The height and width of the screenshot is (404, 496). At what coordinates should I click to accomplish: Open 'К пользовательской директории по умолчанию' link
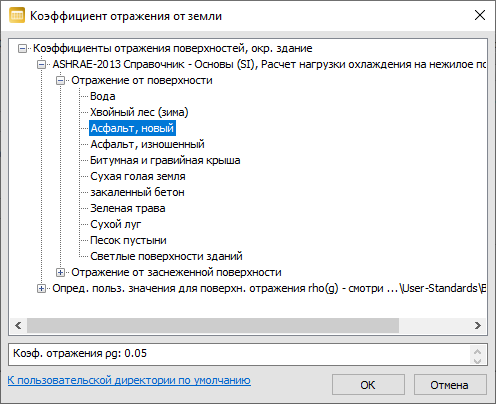[x=129, y=380]
